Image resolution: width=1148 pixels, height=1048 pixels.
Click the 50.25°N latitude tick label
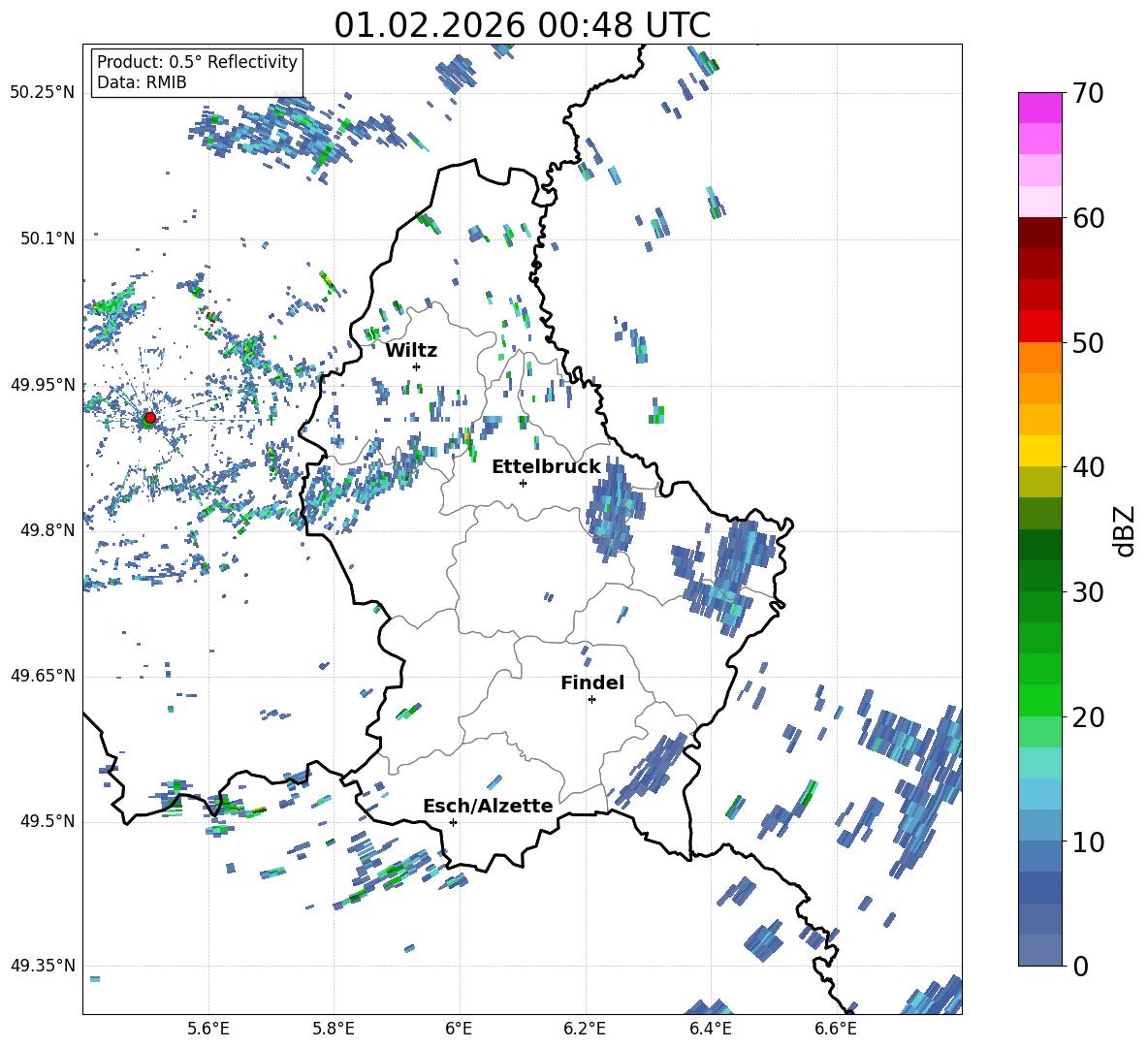point(43,92)
